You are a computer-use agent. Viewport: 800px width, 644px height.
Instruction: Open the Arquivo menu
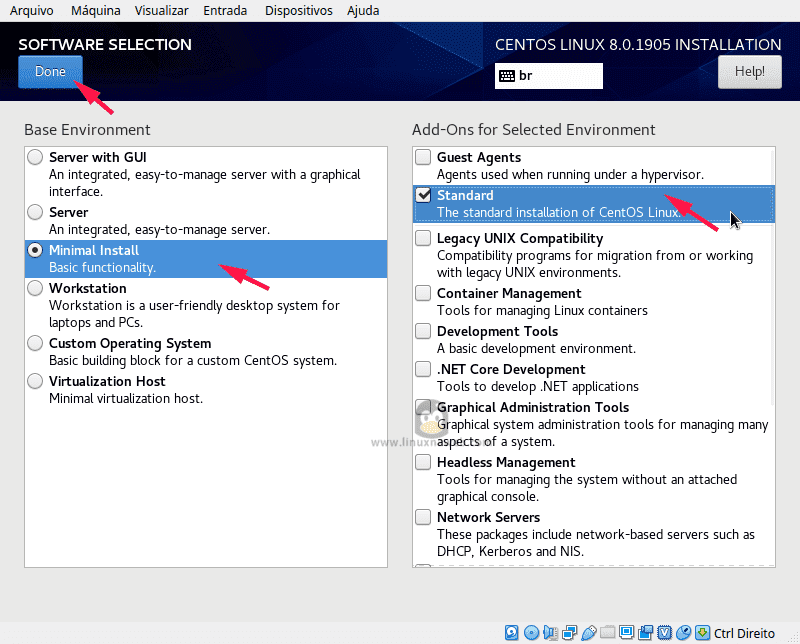pos(31,10)
